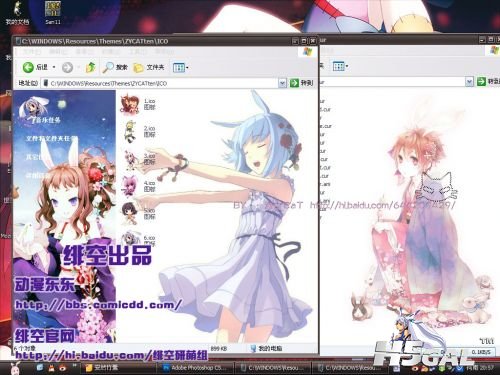This screenshot has width=500, height=375.
Task: Expand address dropdown in the cur window
Action: click(x=469, y=81)
